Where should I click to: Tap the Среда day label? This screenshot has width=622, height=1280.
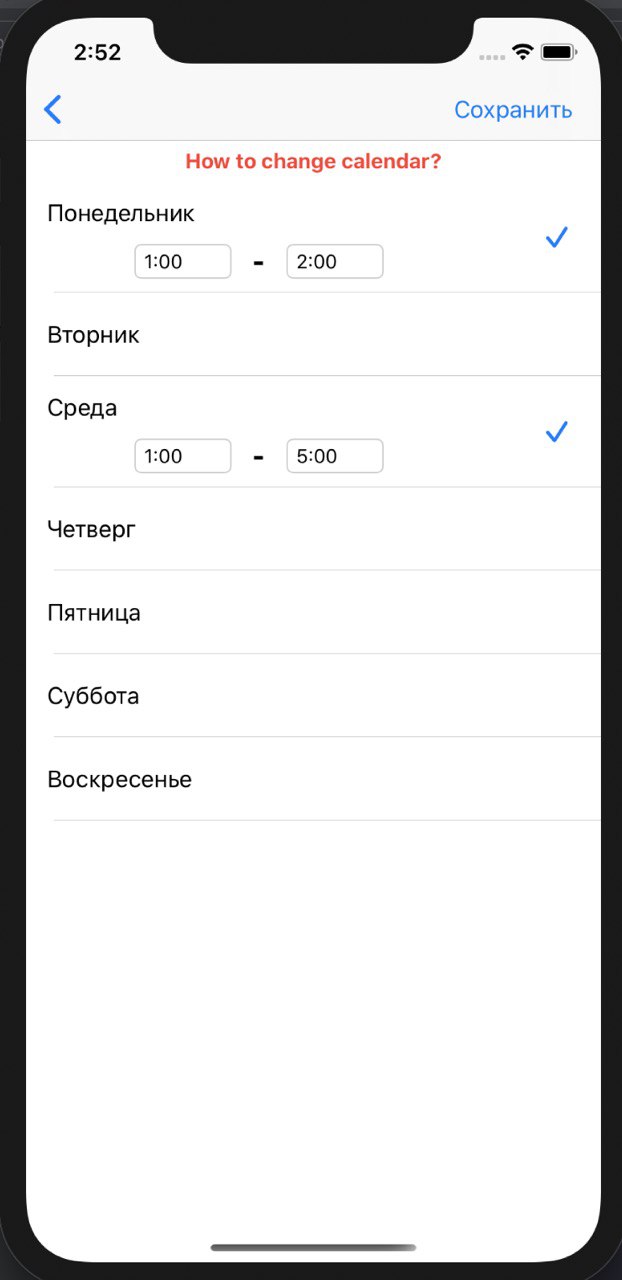click(x=82, y=408)
